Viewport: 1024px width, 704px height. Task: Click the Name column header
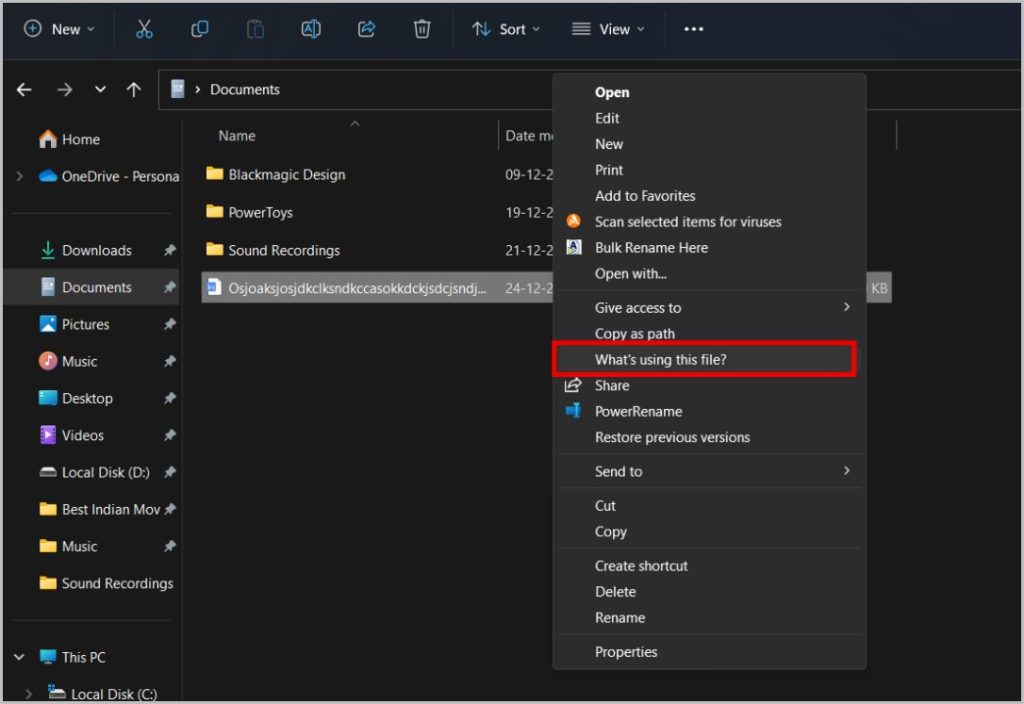(x=237, y=136)
